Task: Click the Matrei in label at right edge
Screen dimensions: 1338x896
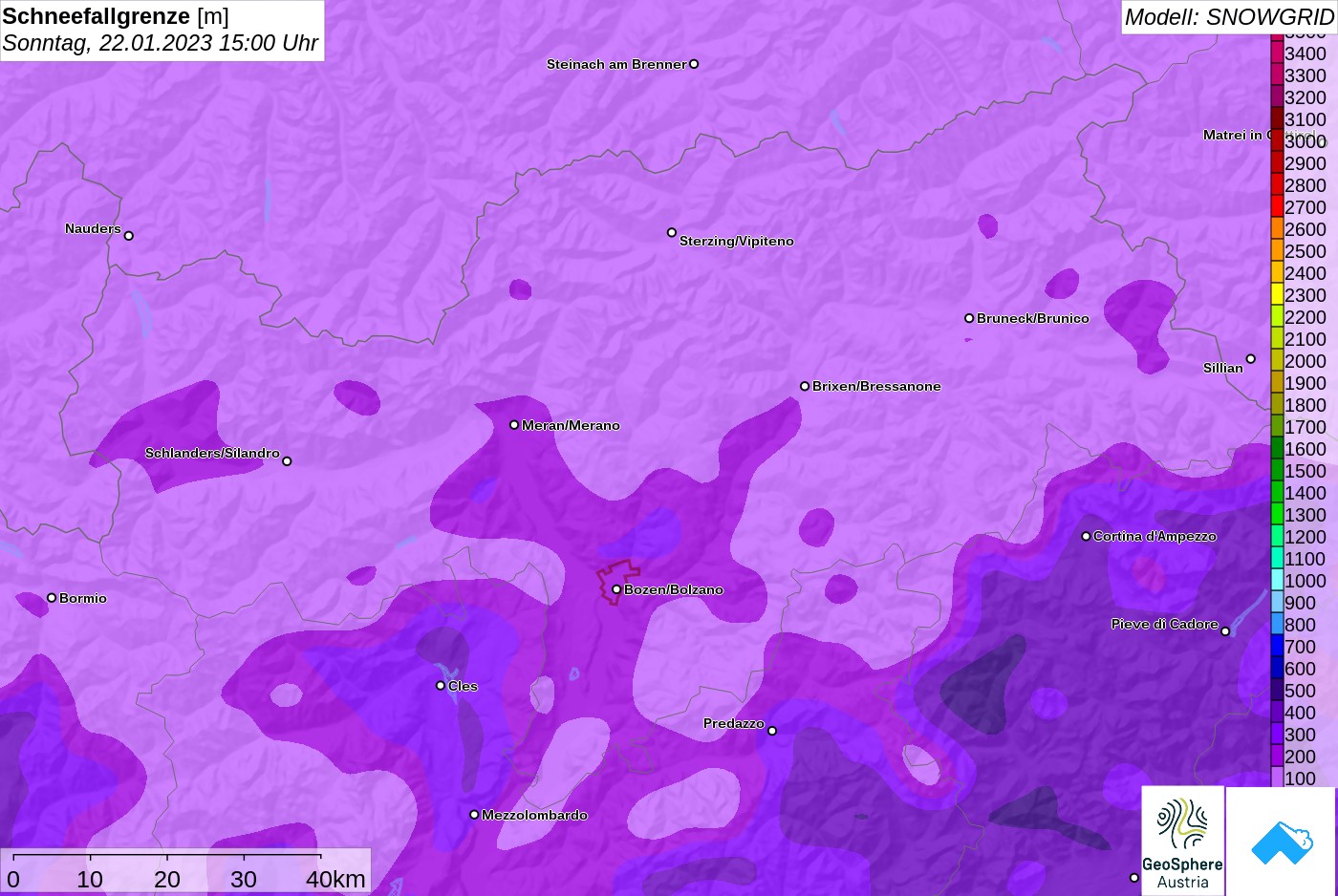Action: [1237, 135]
